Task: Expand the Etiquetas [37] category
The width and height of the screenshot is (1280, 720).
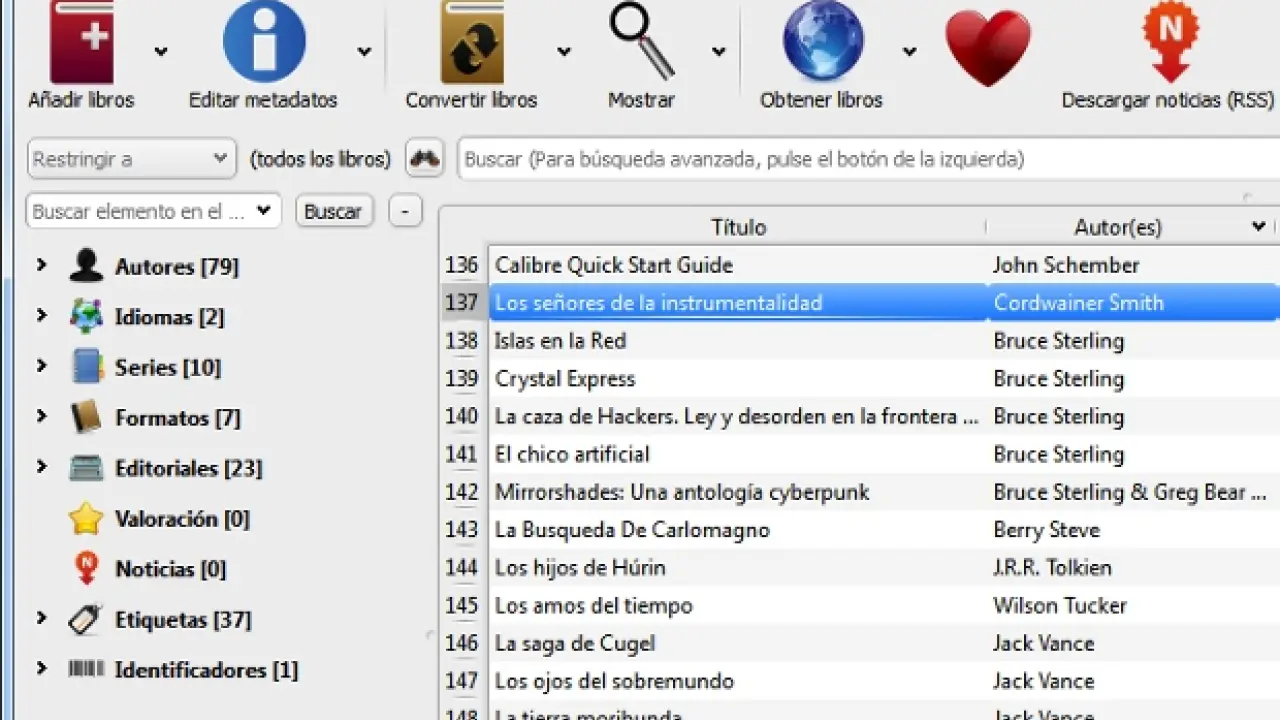Action: click(41, 619)
